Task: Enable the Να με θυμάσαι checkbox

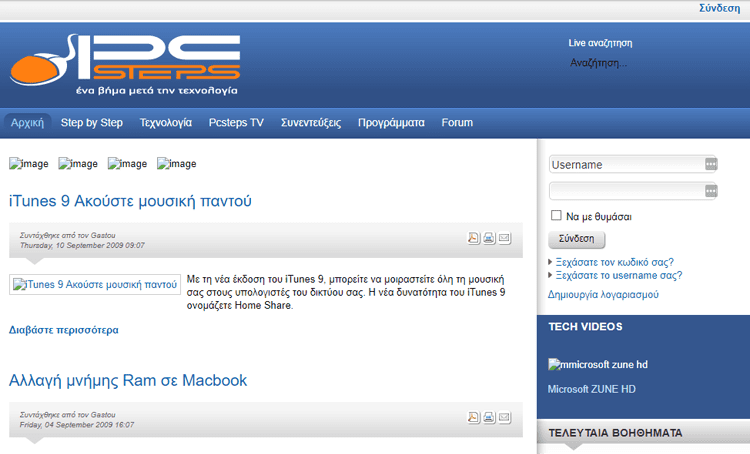Action: click(x=556, y=215)
